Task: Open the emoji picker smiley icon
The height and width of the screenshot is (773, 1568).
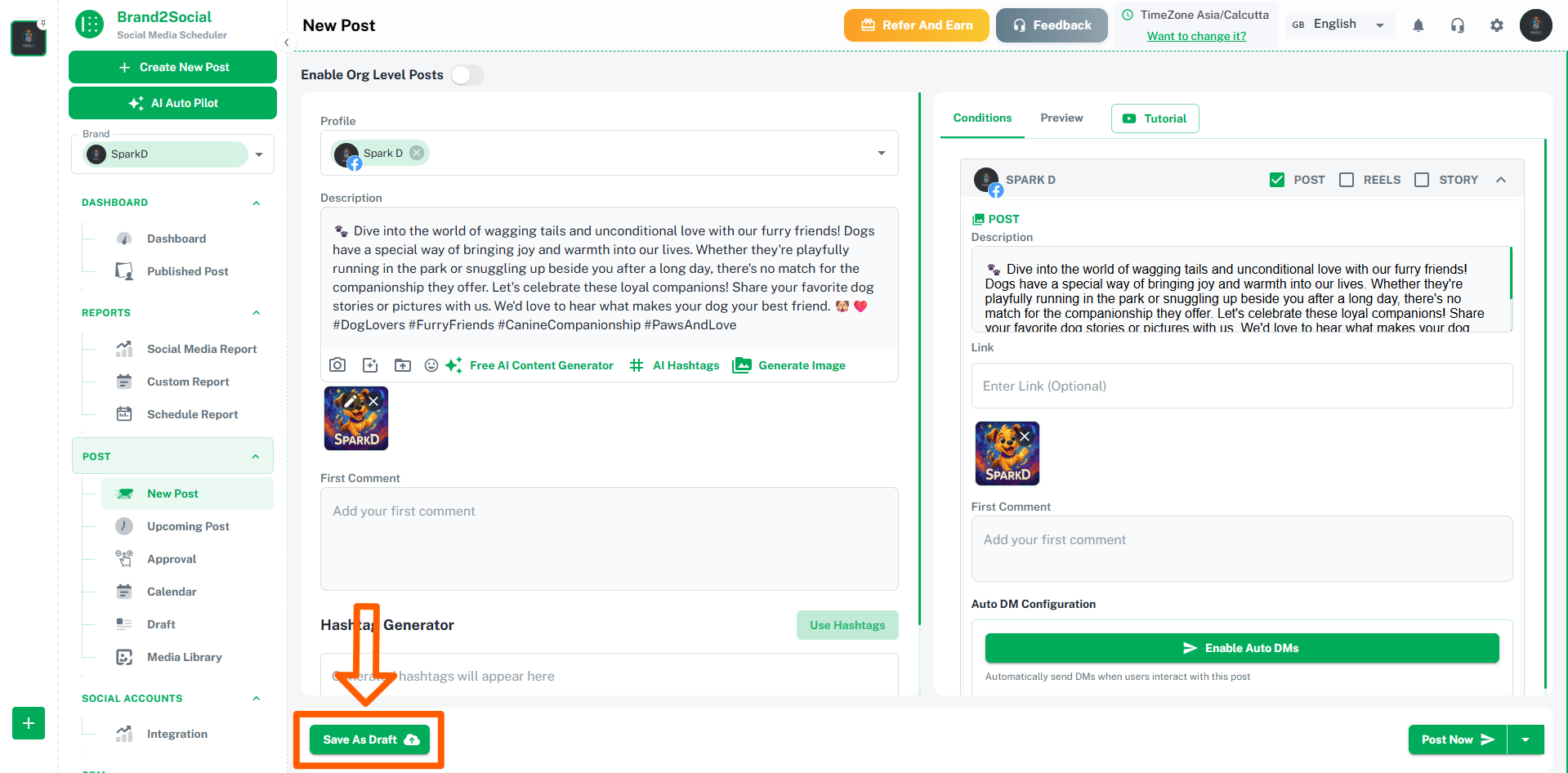Action: (x=431, y=365)
